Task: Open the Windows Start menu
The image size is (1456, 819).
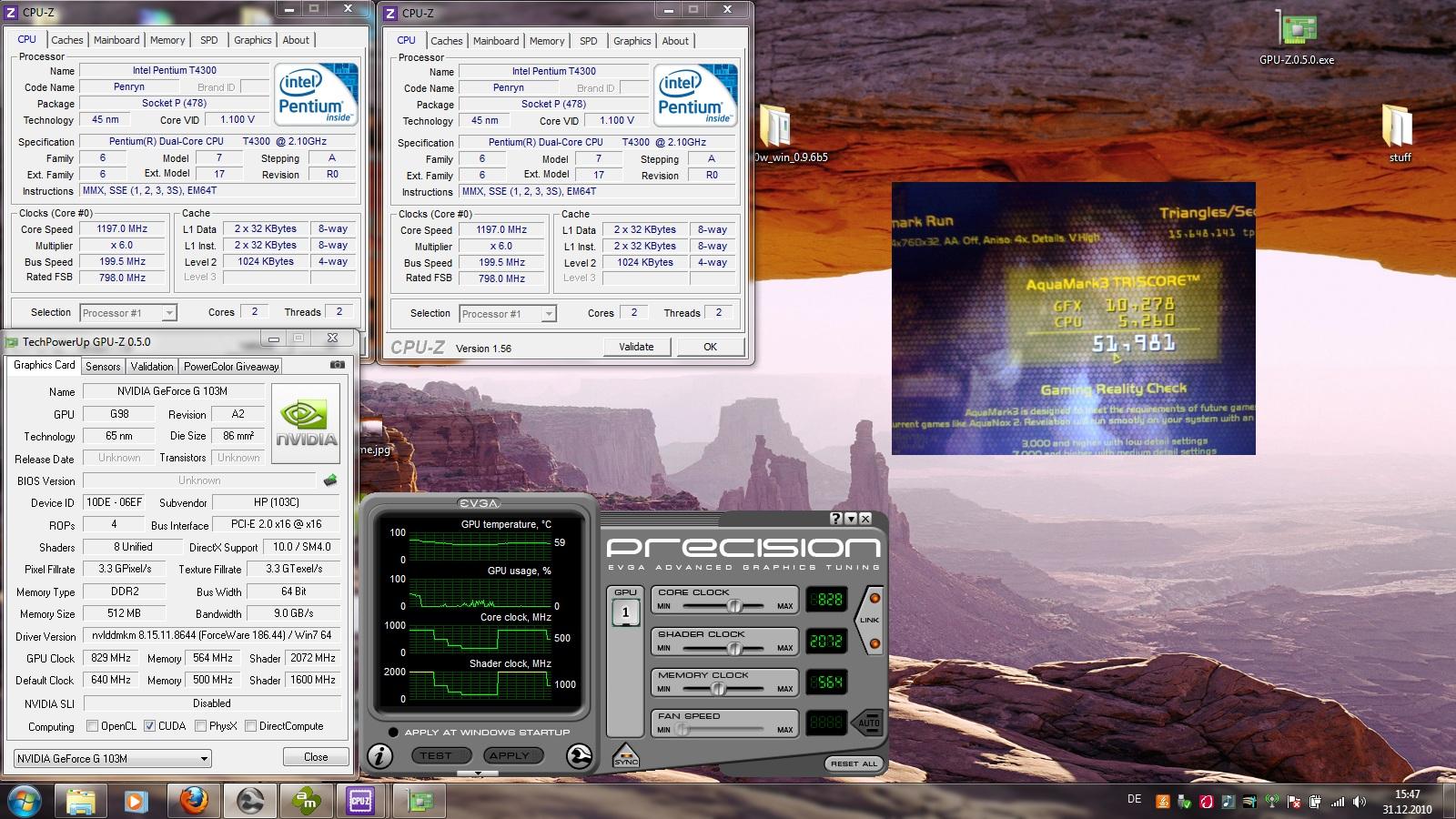Action: pyautogui.click(x=24, y=801)
